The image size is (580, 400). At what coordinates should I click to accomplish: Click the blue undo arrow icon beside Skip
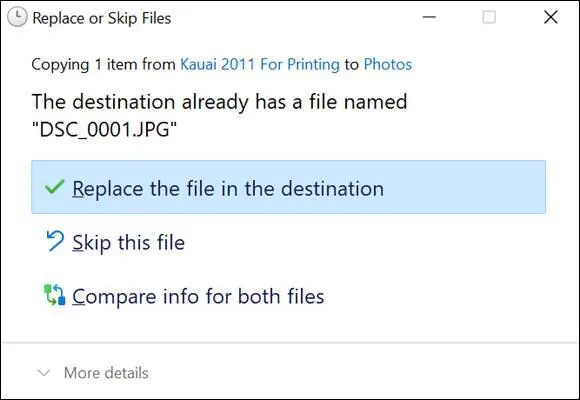55,241
